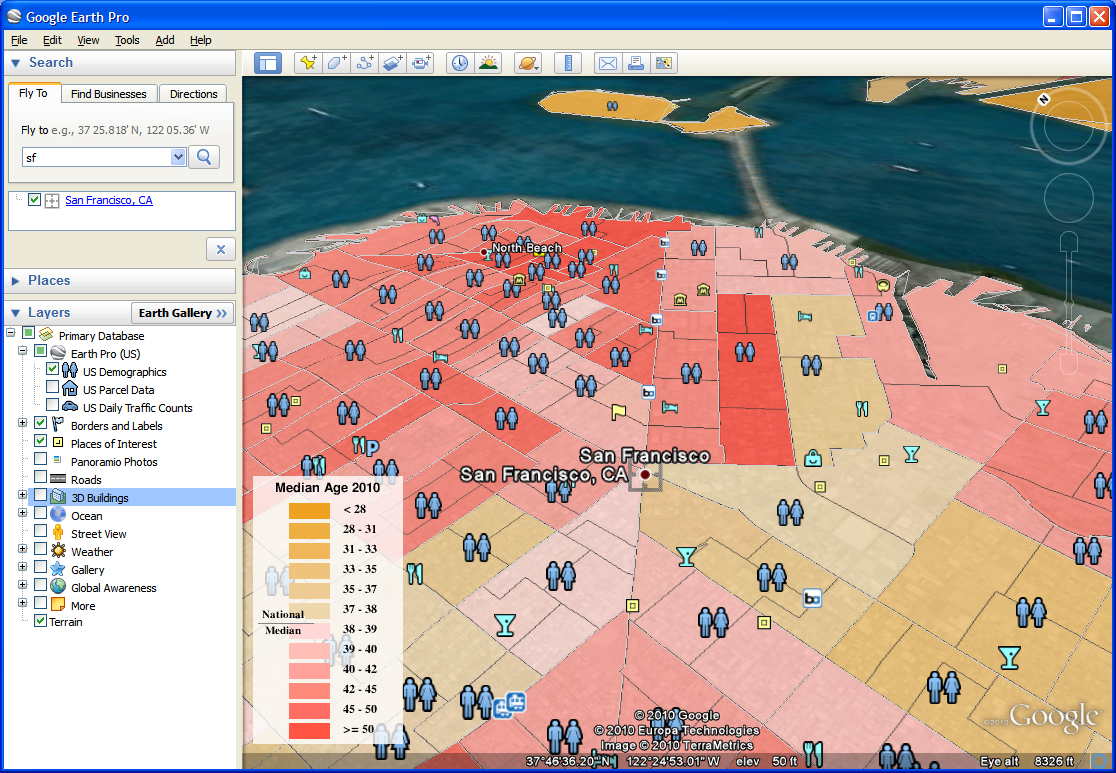The width and height of the screenshot is (1116, 773).
Task: Uncheck Borders and Labels checkbox
Action: coord(41,423)
